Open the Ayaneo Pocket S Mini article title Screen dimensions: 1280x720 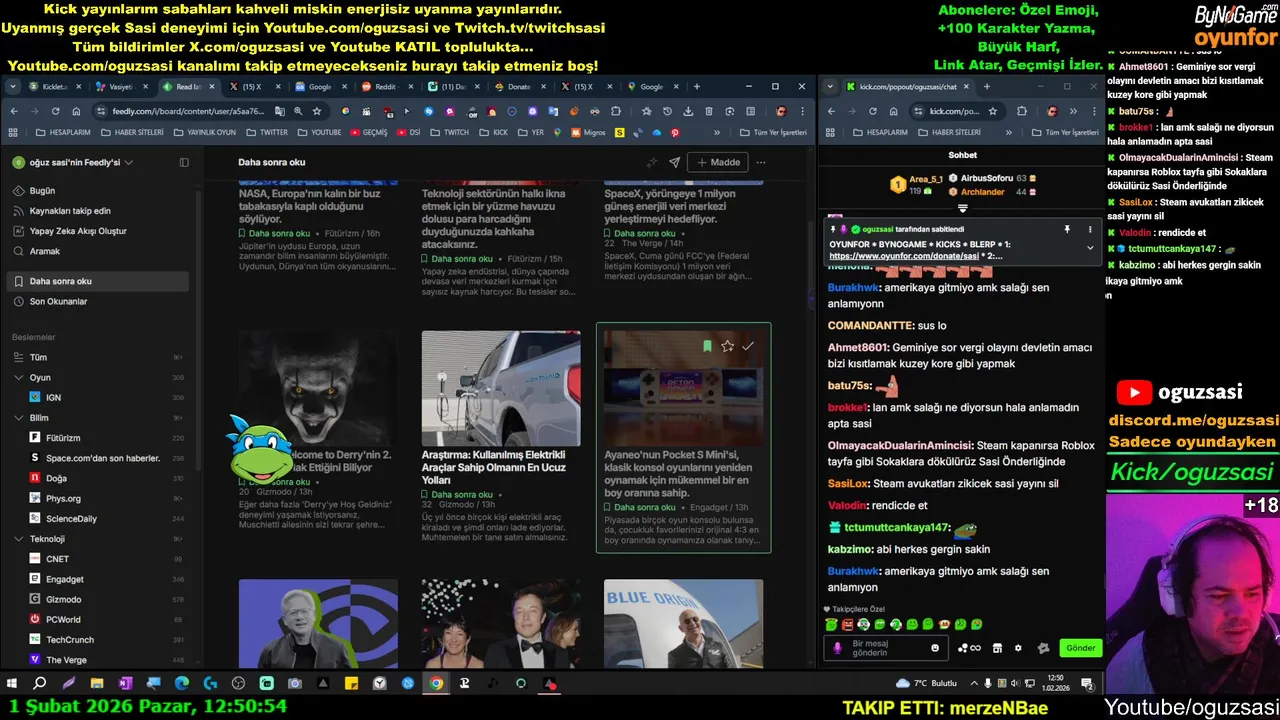tap(680, 474)
